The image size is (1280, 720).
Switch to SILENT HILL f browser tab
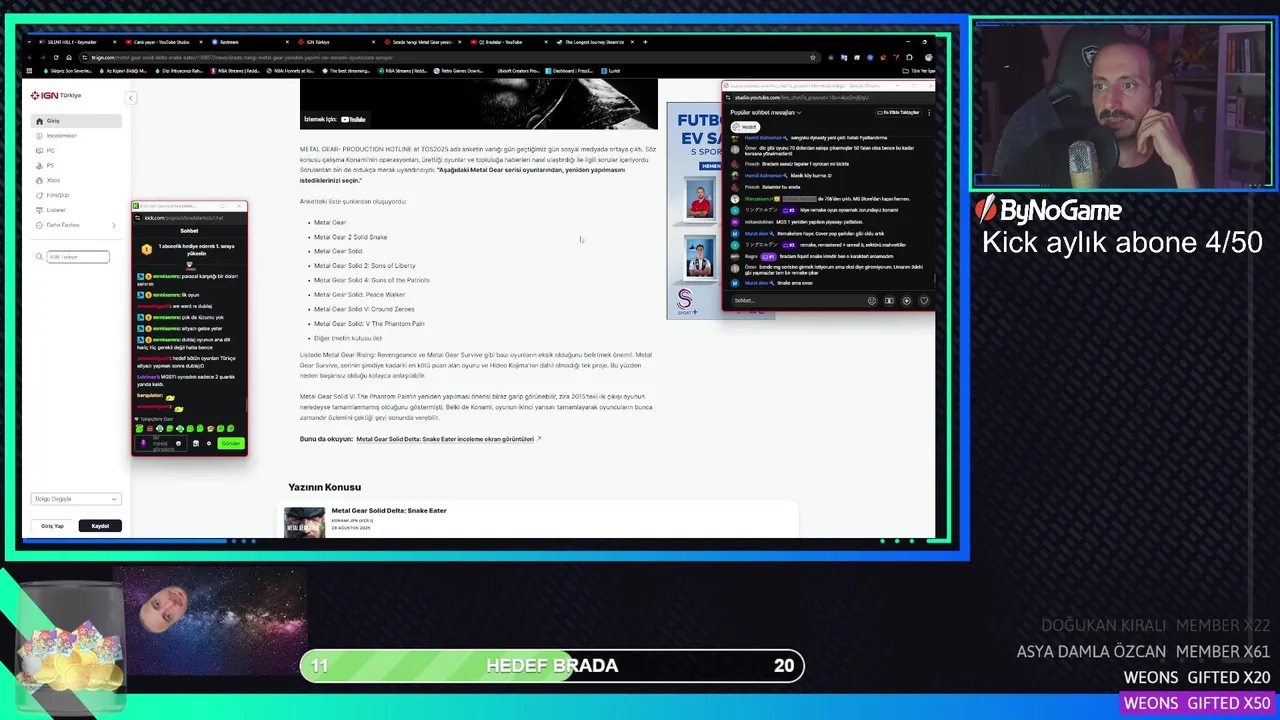[78, 42]
